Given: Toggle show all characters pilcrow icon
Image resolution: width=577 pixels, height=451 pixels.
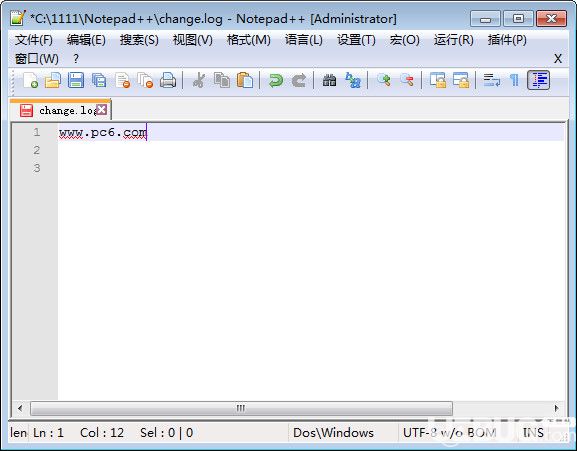Looking at the screenshot, I should click(x=514, y=80).
